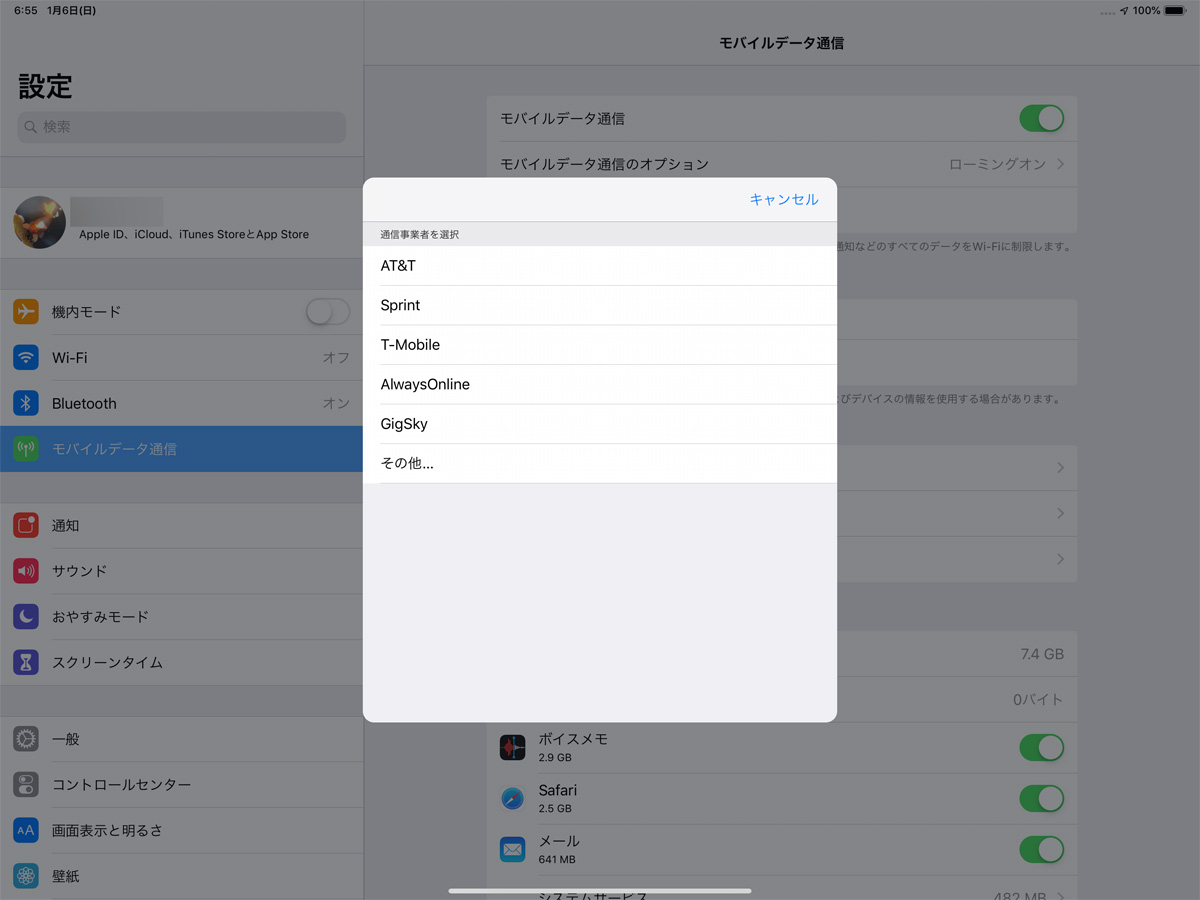Open おやすみモード settings
Image resolution: width=1200 pixels, height=900 pixels.
click(x=181, y=616)
